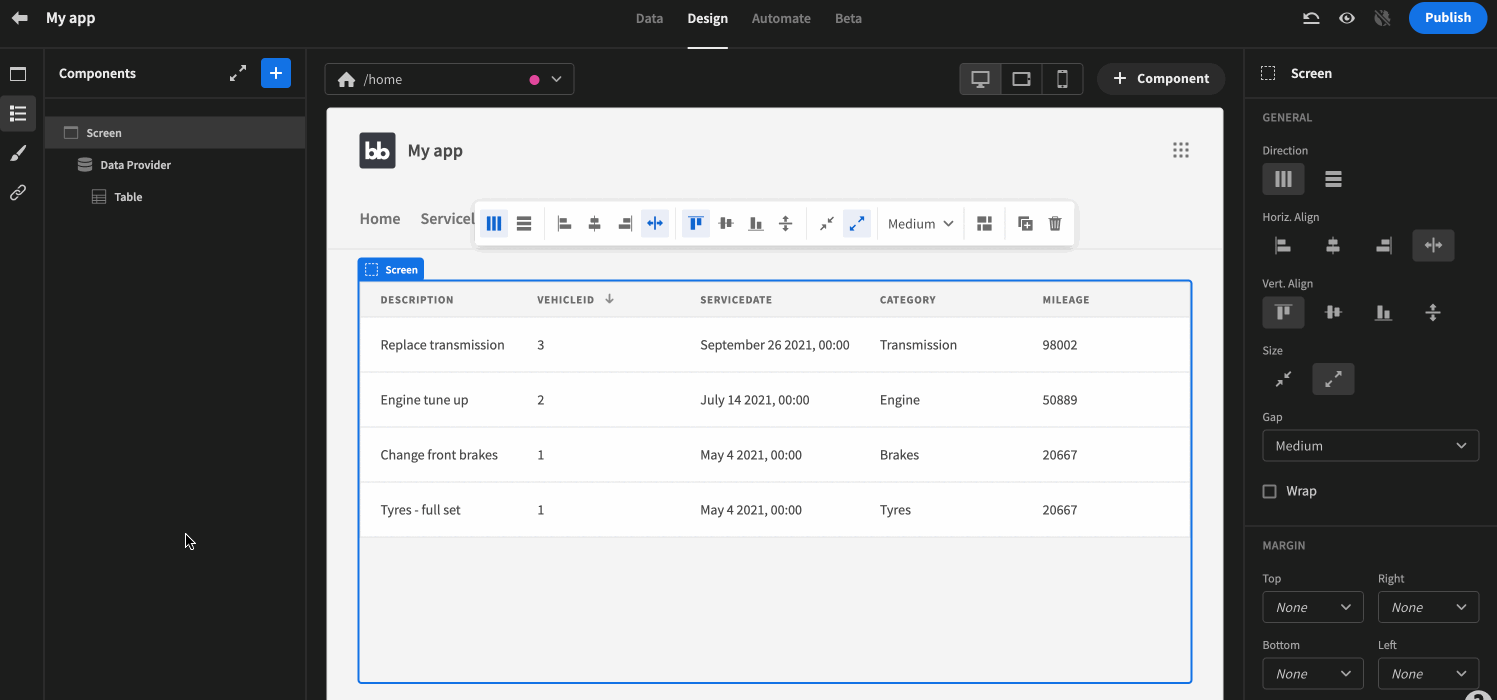The height and width of the screenshot is (700, 1497).
Task: Delete component using floating toolbar trash icon
Action: tap(1055, 224)
